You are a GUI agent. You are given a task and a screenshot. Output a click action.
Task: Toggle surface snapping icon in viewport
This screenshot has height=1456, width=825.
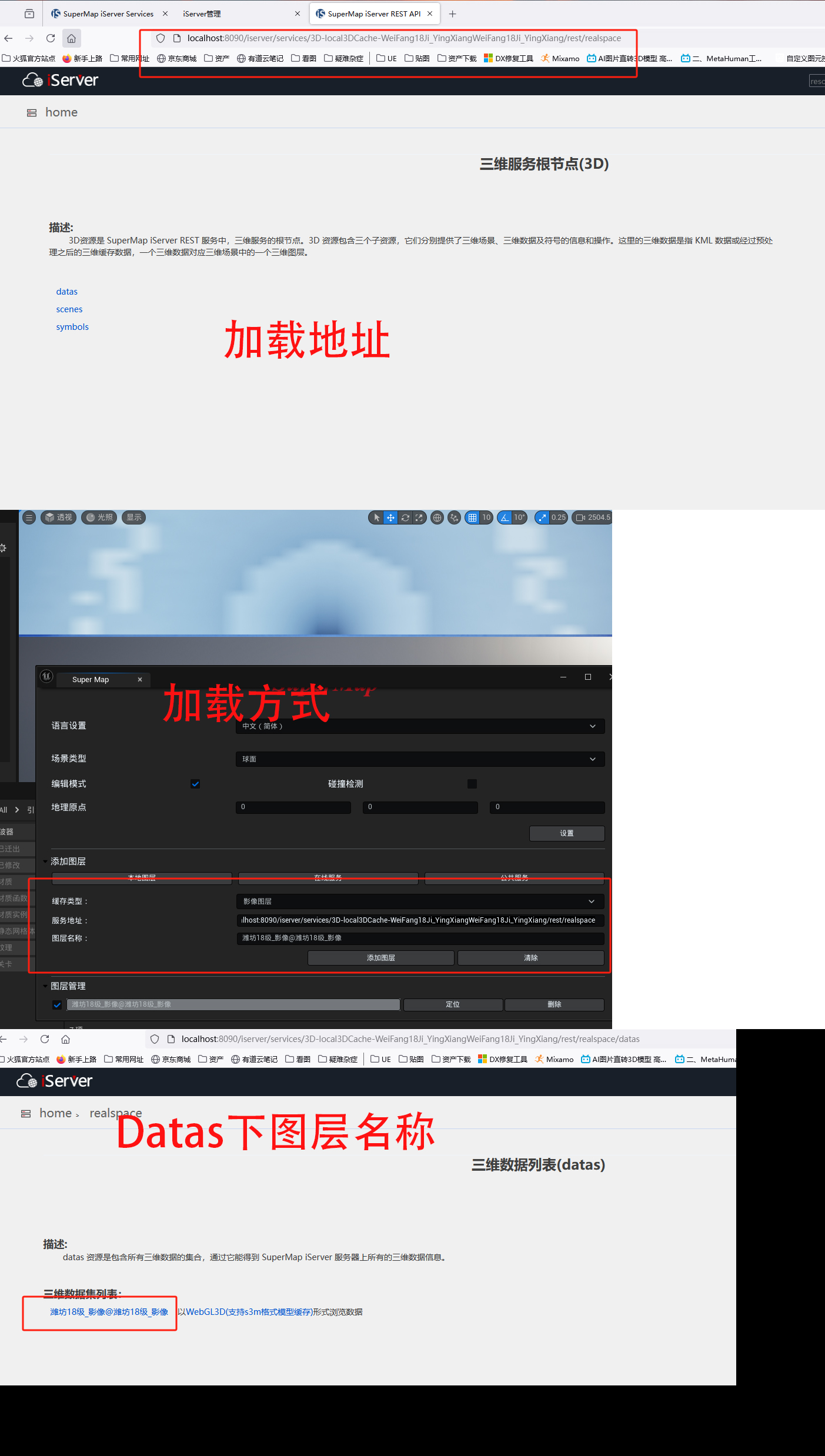click(x=454, y=517)
